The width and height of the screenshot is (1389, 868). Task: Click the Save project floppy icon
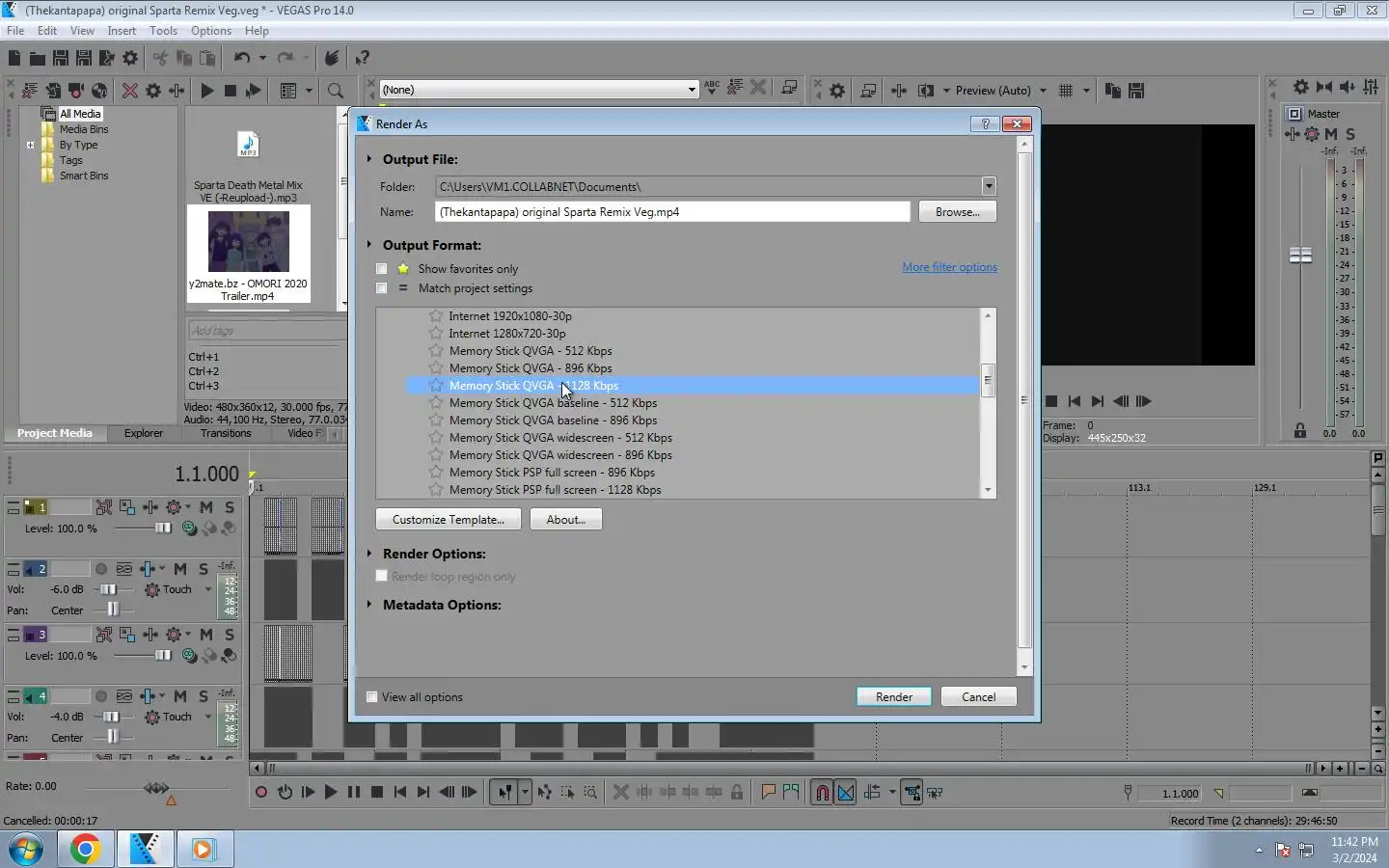tap(60, 58)
